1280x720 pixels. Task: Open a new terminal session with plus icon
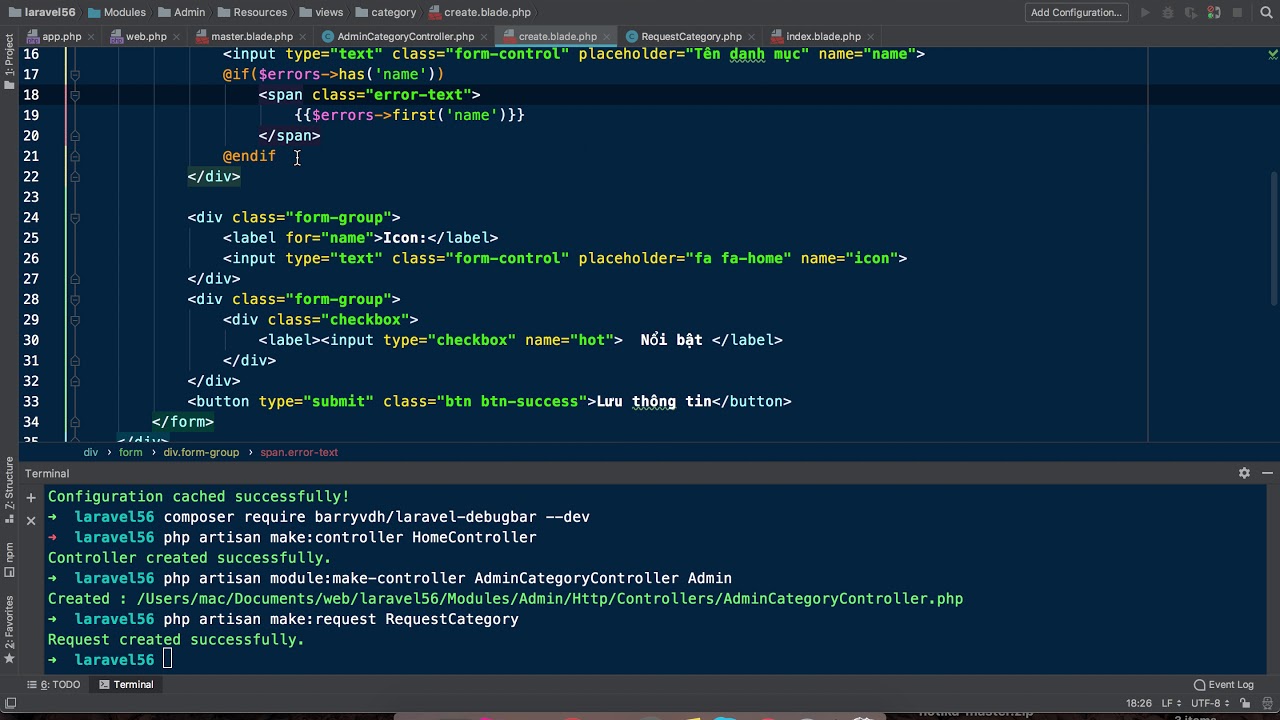pyautogui.click(x=31, y=497)
